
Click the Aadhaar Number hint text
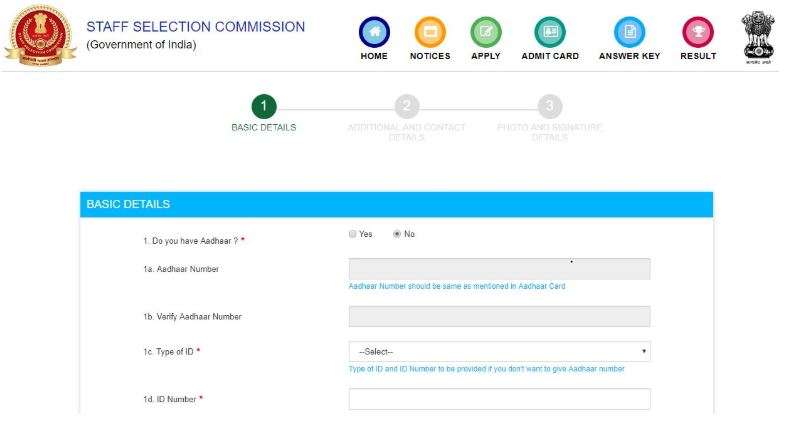[457, 286]
